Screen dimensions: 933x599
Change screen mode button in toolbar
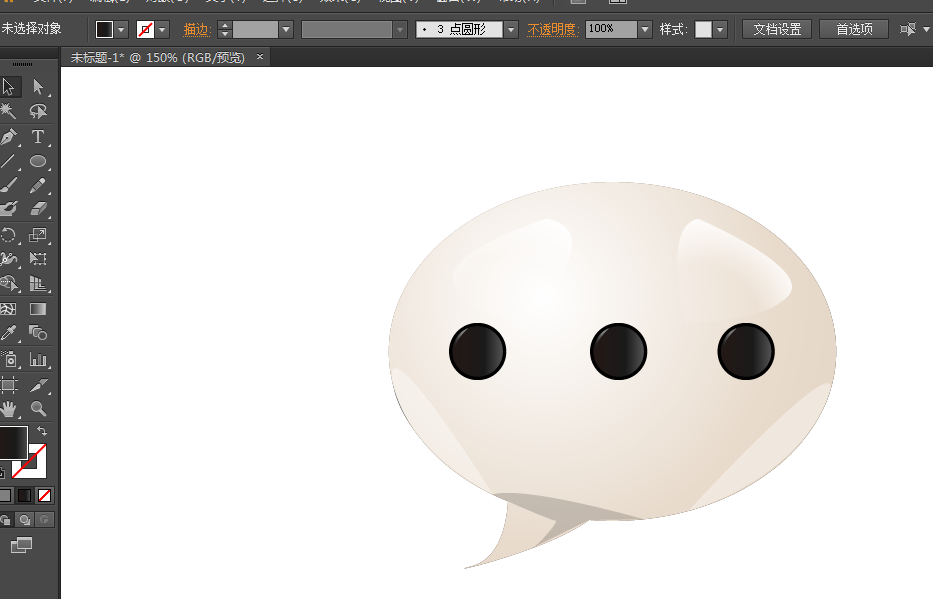point(21,545)
